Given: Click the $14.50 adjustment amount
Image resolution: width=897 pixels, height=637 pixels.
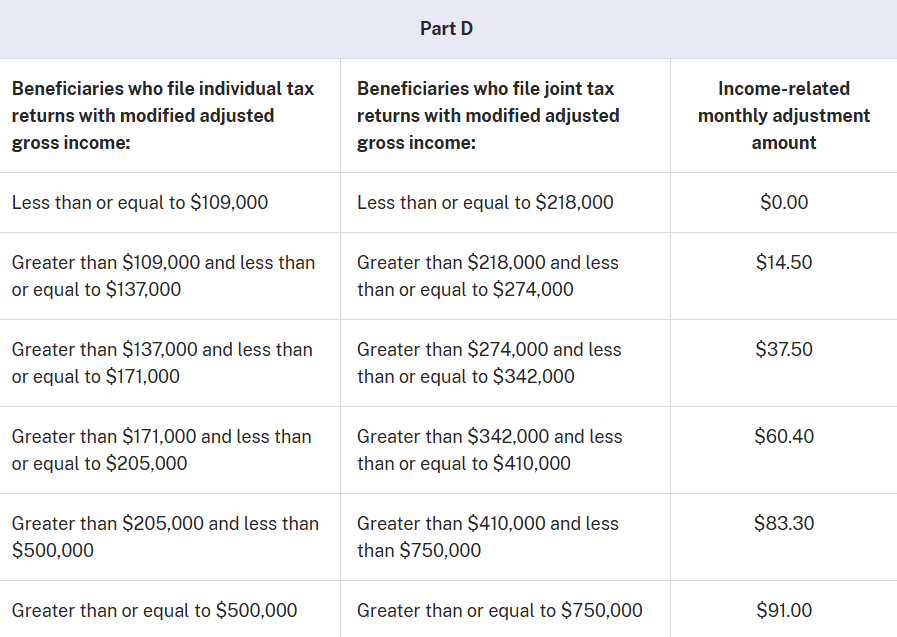Looking at the screenshot, I should [x=784, y=263].
